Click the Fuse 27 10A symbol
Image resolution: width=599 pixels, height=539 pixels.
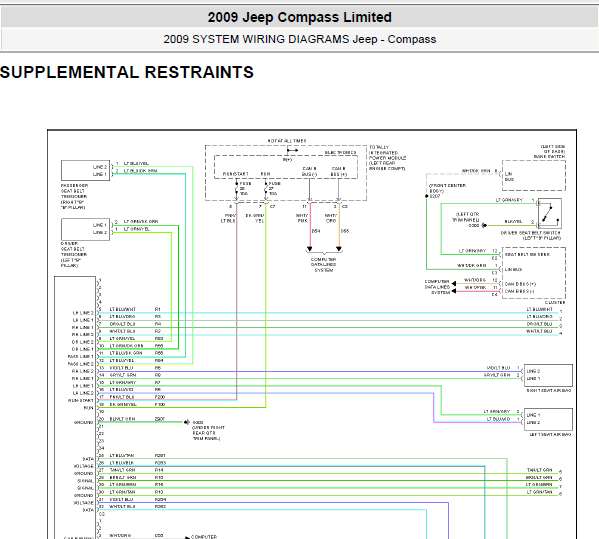click(266, 189)
